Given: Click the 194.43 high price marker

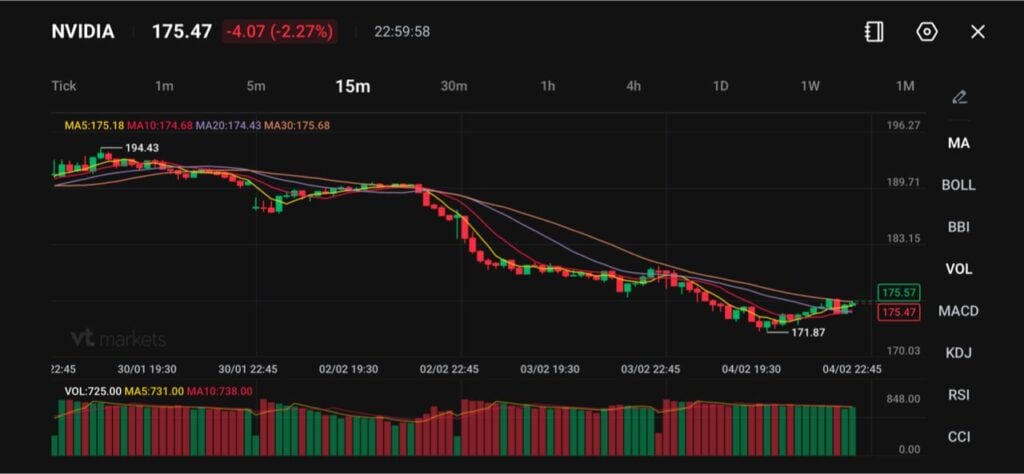Looking at the screenshot, I should [x=141, y=148].
